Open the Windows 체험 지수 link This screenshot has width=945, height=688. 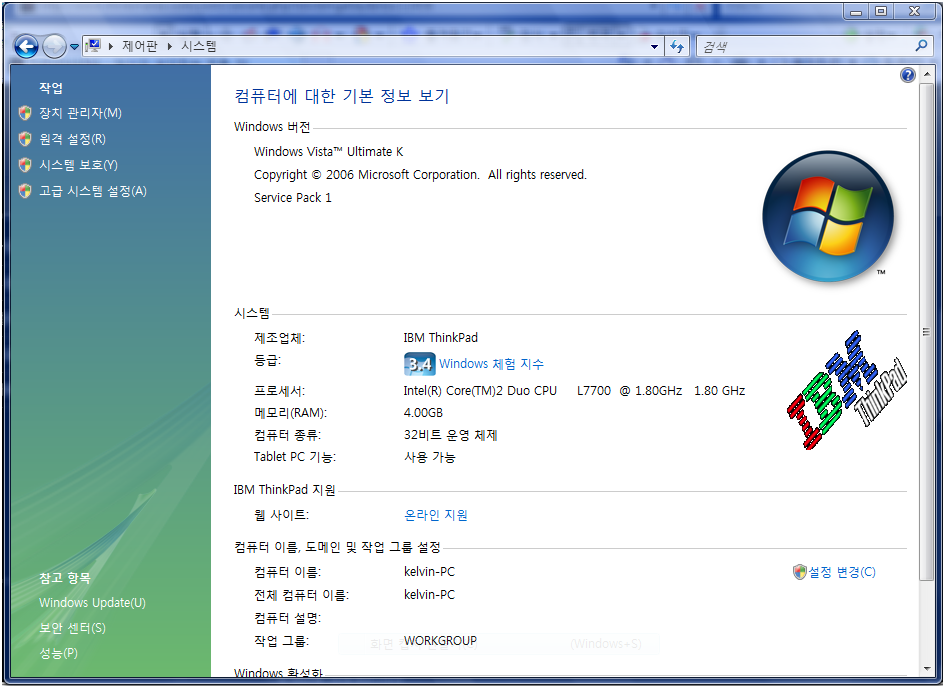491,364
